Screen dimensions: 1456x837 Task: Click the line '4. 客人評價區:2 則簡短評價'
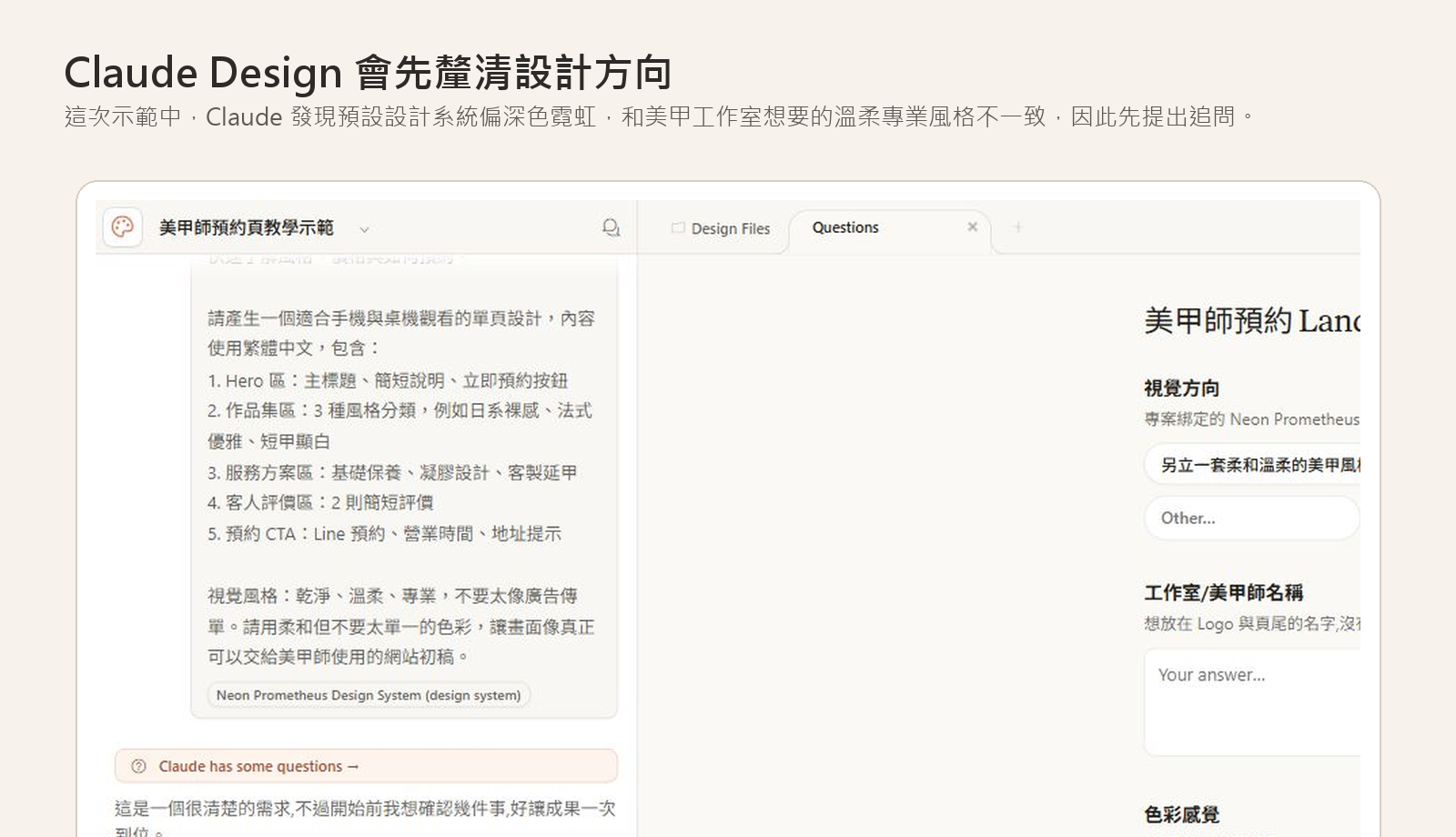(320, 502)
